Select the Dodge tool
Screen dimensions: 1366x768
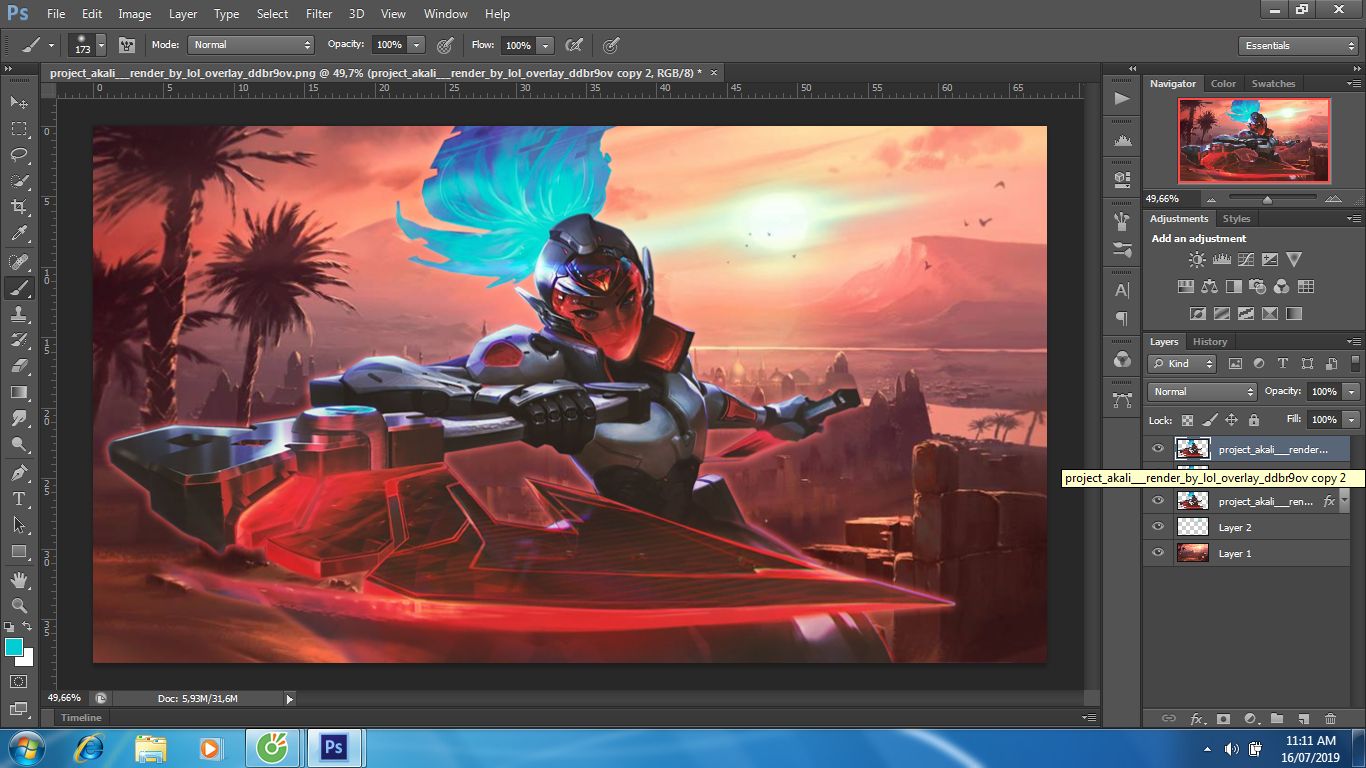[x=19, y=444]
